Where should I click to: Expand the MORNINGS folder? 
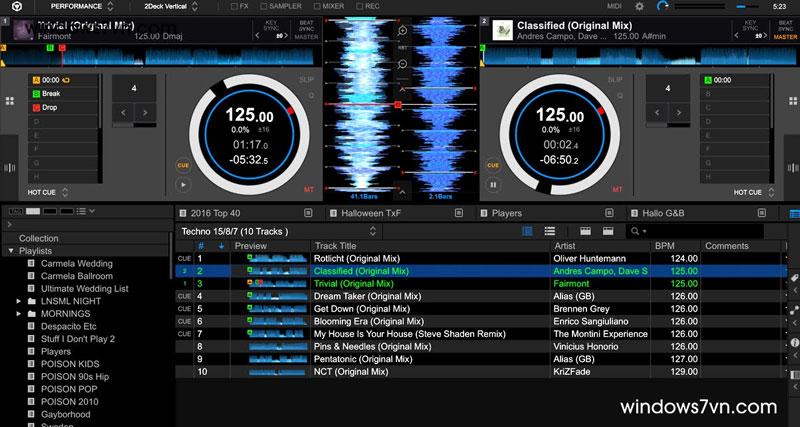point(19,314)
